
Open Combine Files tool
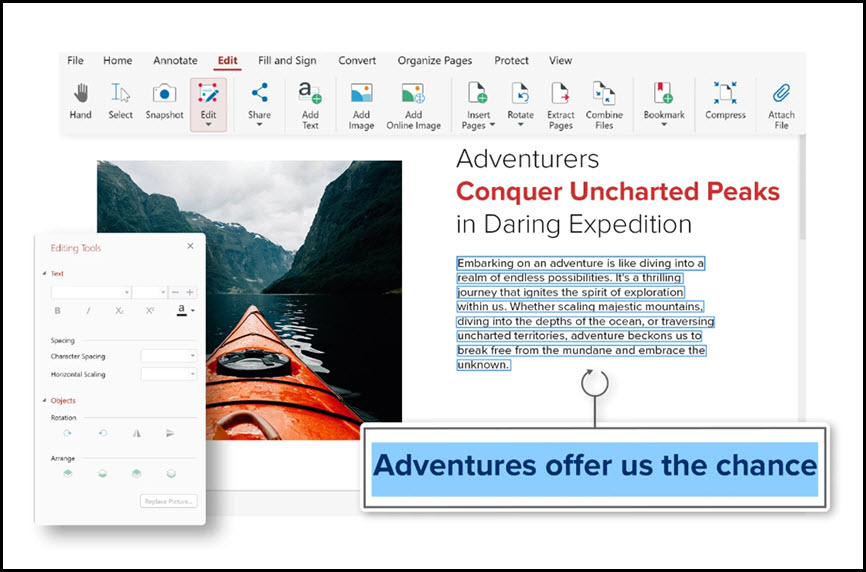pyautogui.click(x=604, y=105)
